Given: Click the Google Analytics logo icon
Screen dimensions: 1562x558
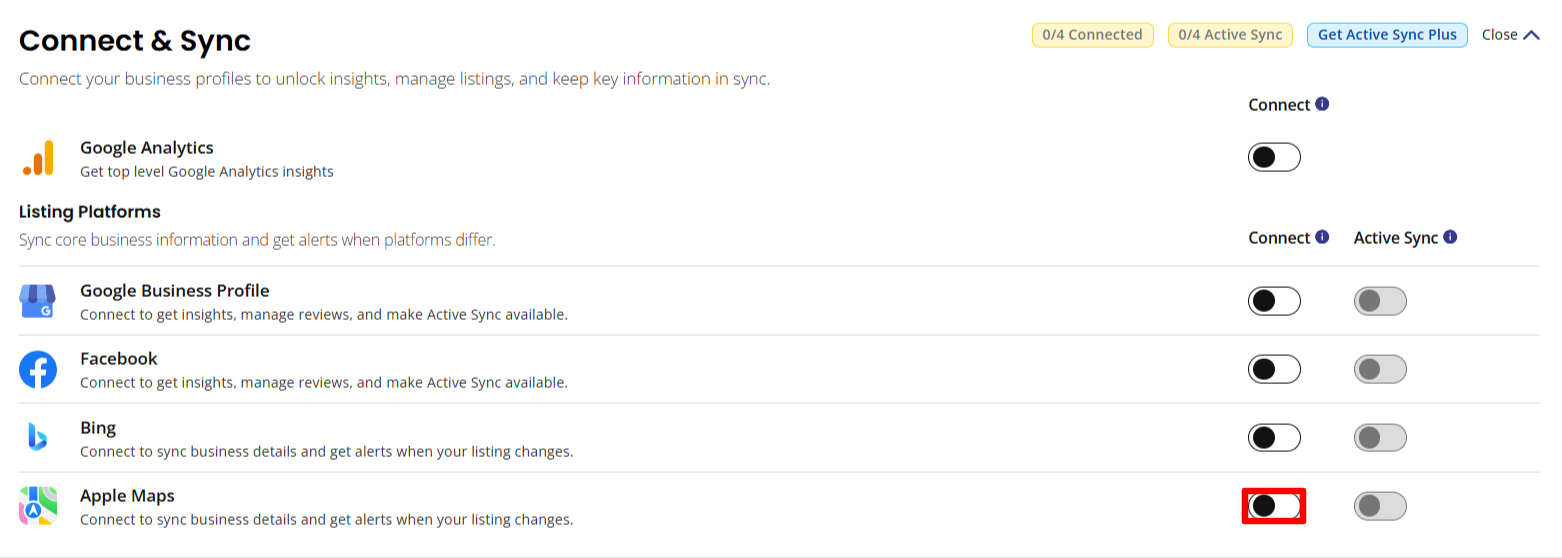Looking at the screenshot, I should (x=38, y=158).
